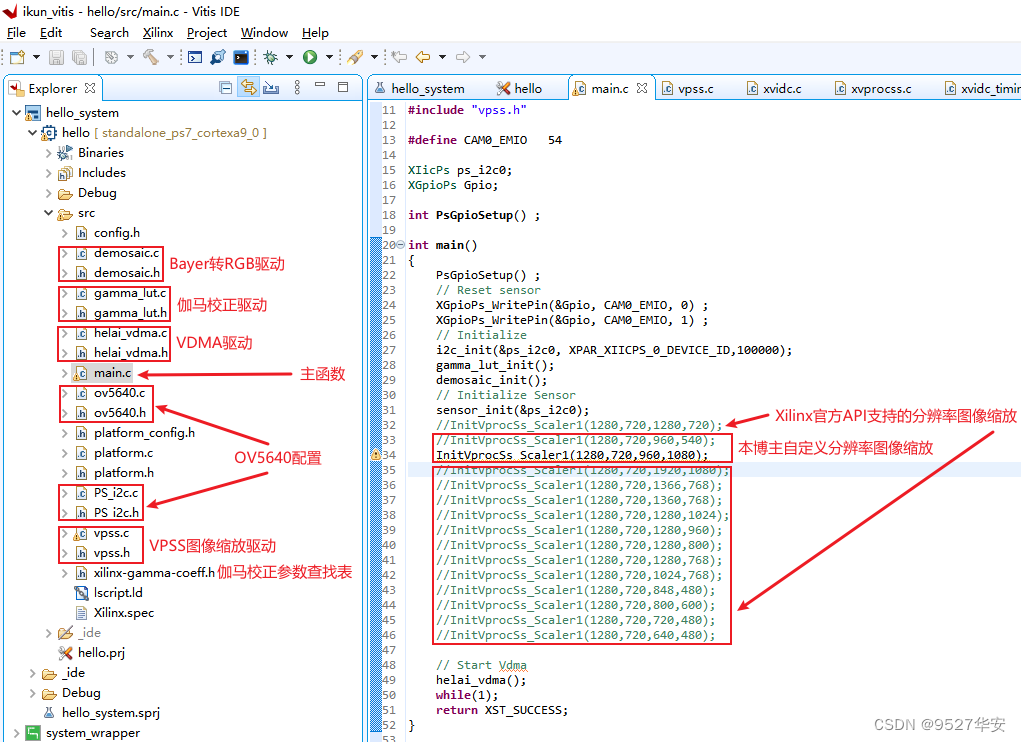1021x742 pixels.
Task: Open the Search dropdown arrow
Action: 374,57
